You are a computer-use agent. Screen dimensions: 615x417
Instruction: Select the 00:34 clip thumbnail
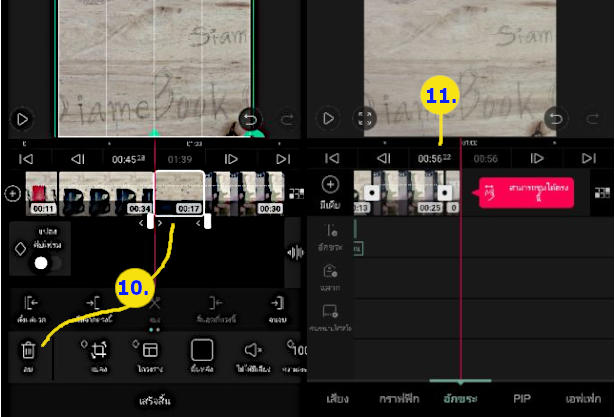(x=106, y=193)
